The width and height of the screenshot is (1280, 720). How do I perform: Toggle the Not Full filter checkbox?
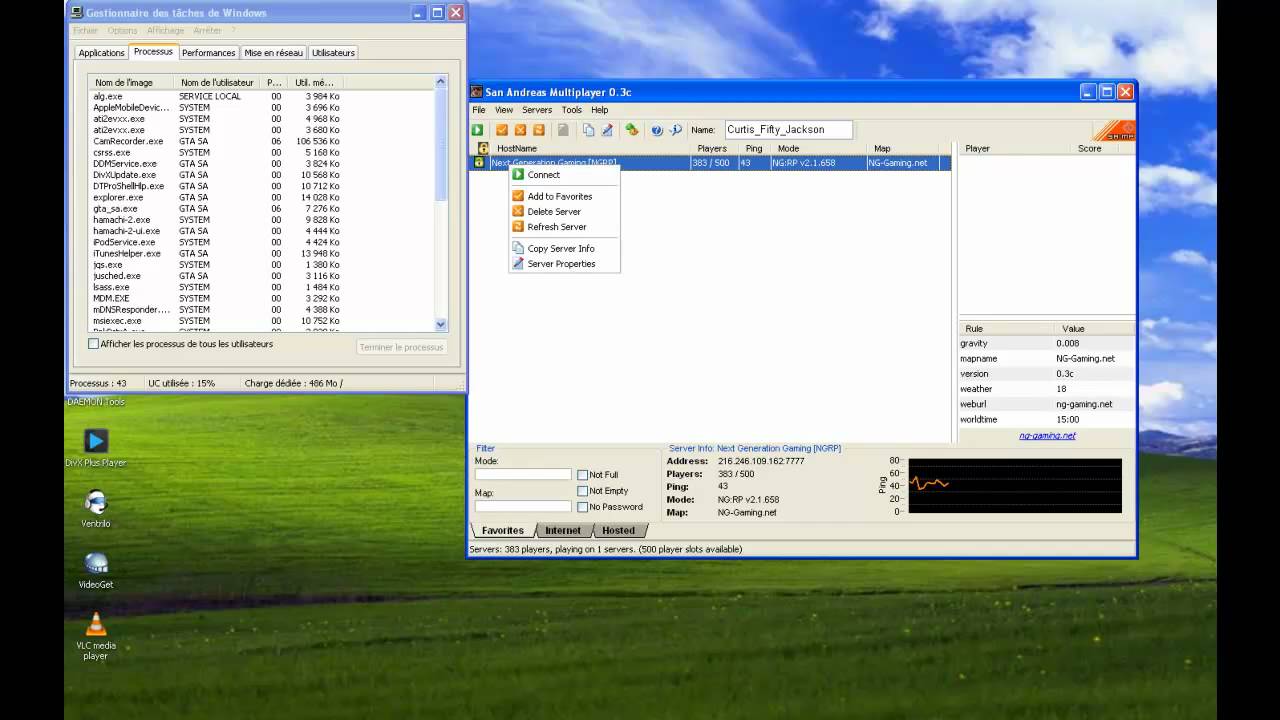click(583, 475)
